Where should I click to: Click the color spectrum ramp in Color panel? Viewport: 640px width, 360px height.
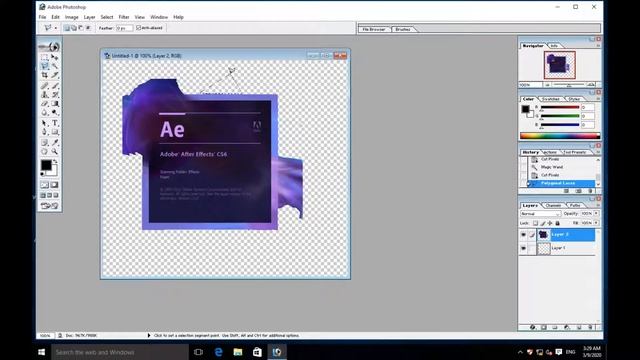[560, 136]
